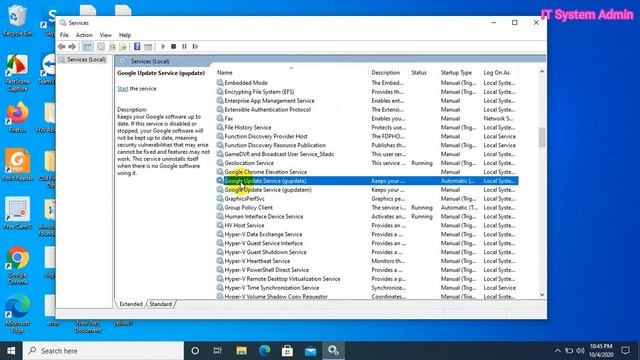Sort by the Status column header
The image size is (640, 360).
point(419,73)
